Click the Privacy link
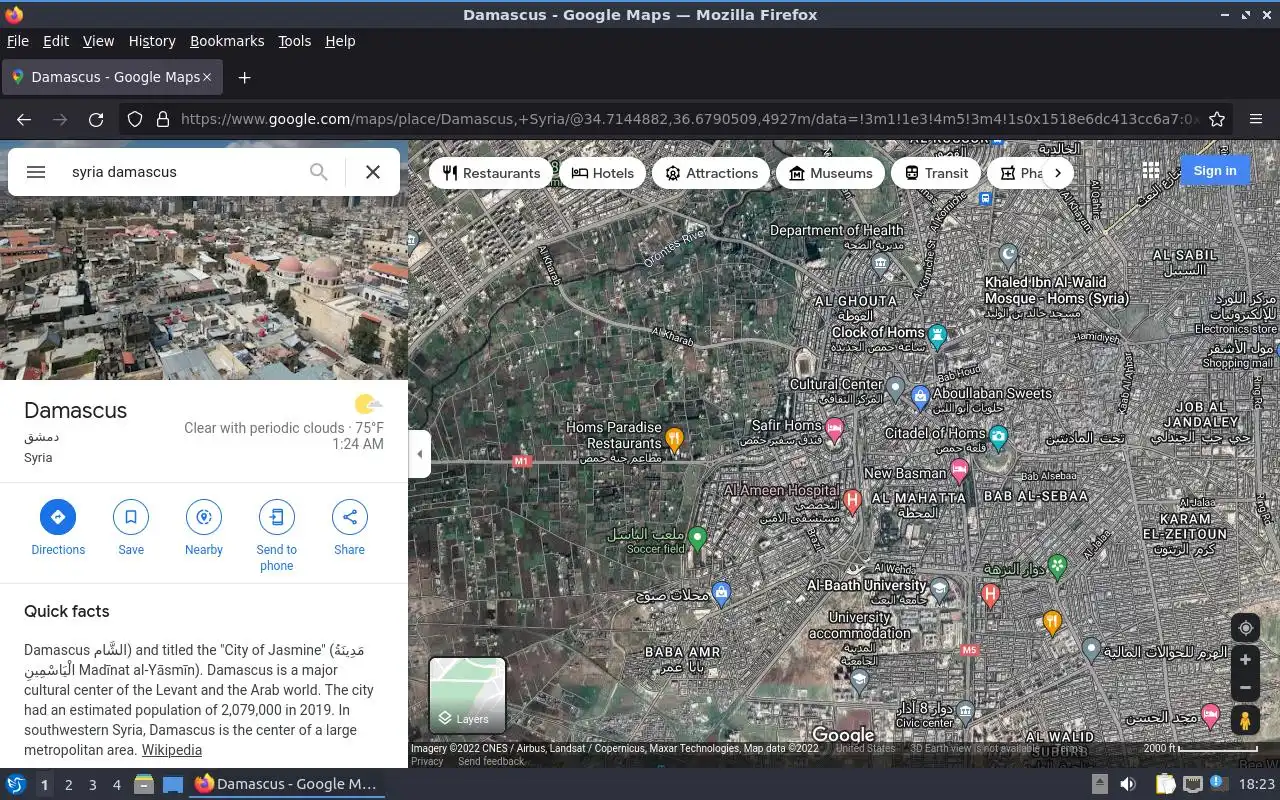The image size is (1280, 800). coord(427,761)
